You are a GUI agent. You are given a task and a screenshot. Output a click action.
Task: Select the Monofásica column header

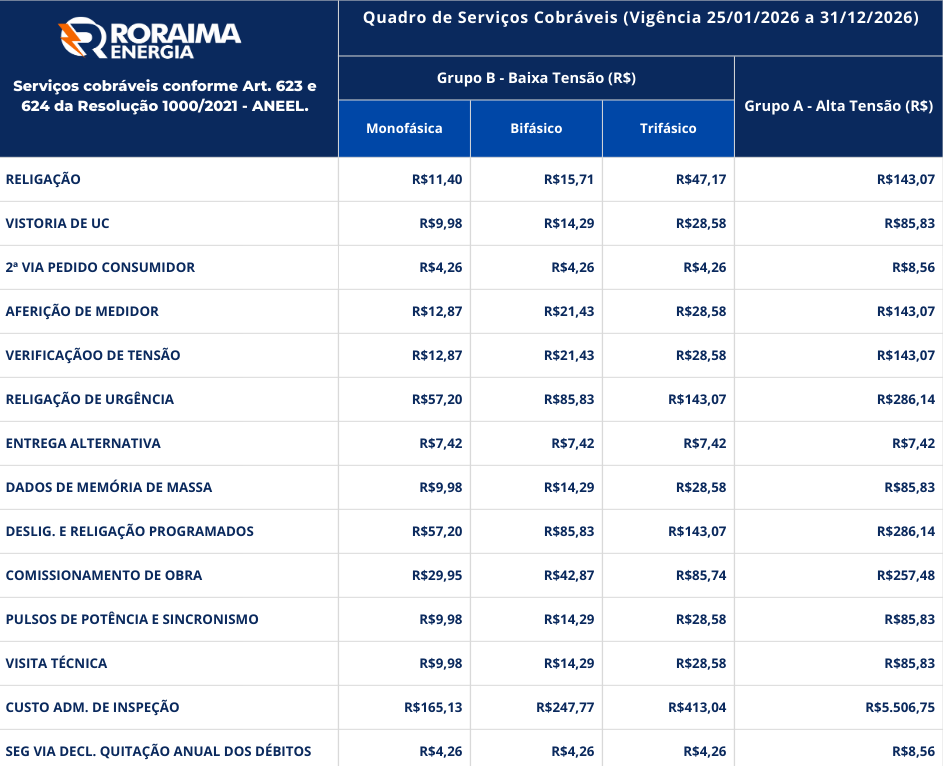(404, 128)
